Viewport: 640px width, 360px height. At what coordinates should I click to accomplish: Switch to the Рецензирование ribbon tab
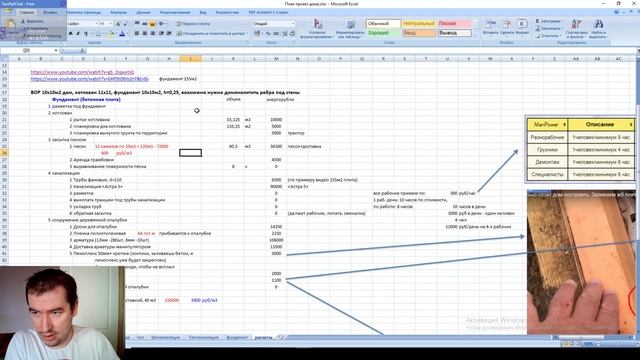pyautogui.click(x=175, y=12)
